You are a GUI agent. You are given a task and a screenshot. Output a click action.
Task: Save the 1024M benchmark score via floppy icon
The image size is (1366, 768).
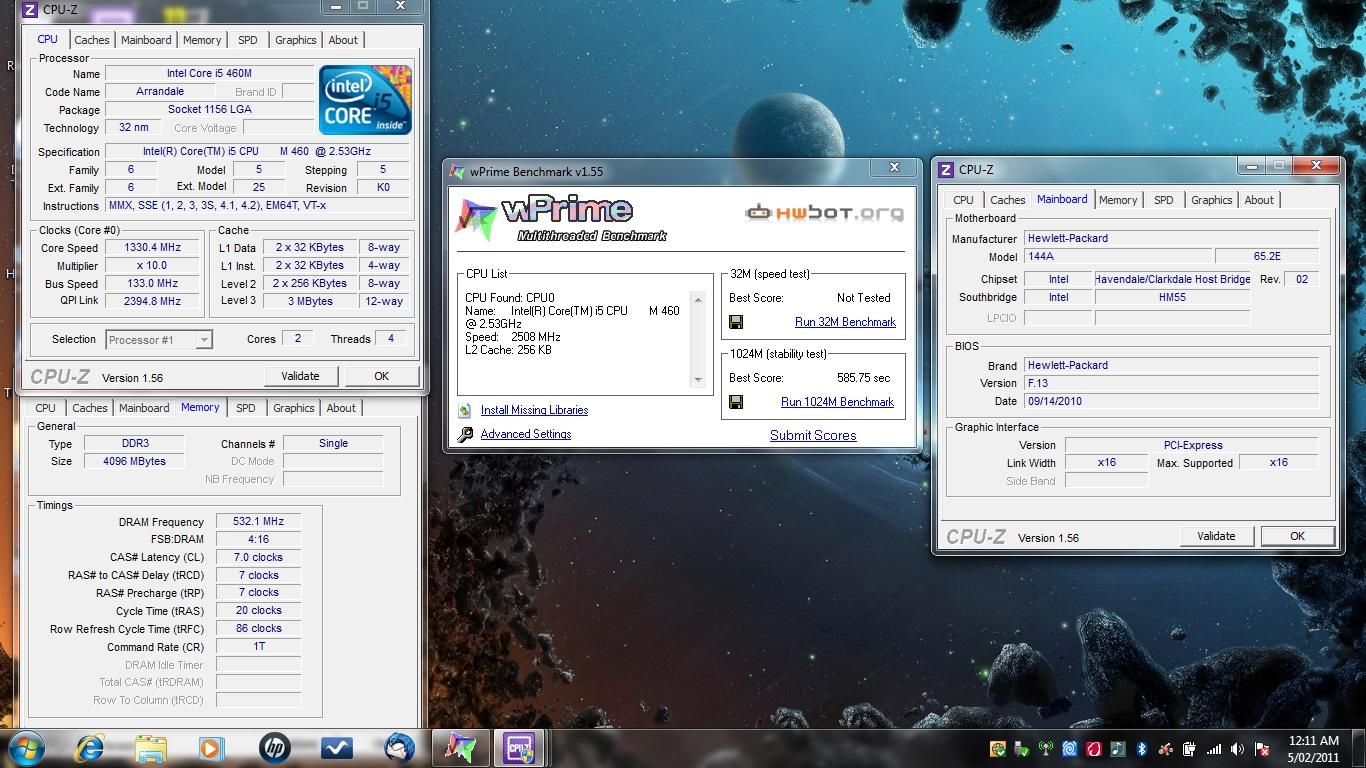pyautogui.click(x=736, y=402)
